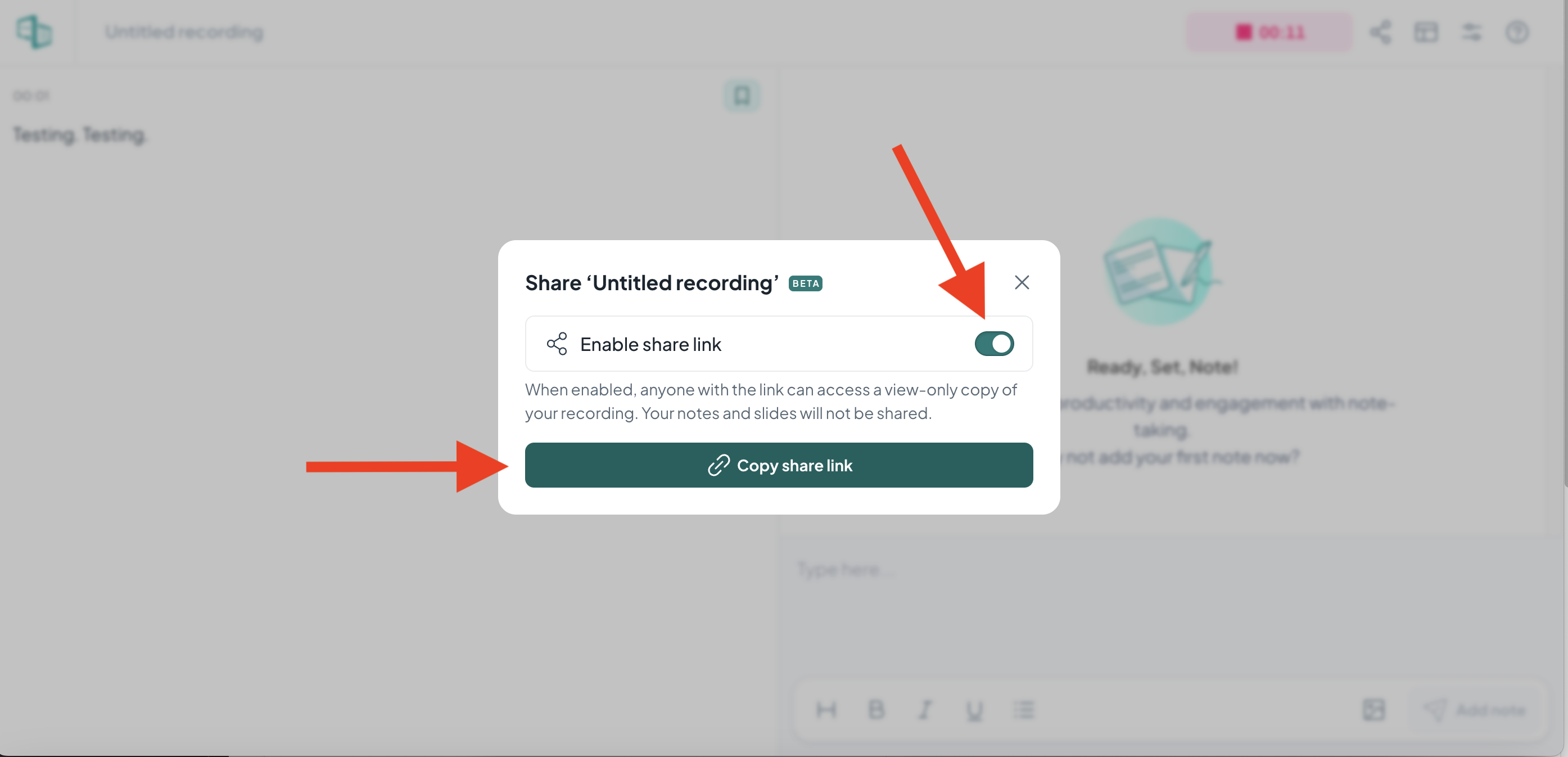This screenshot has width=1568, height=757.
Task: Insert a bulleted list in note
Action: [x=1024, y=710]
